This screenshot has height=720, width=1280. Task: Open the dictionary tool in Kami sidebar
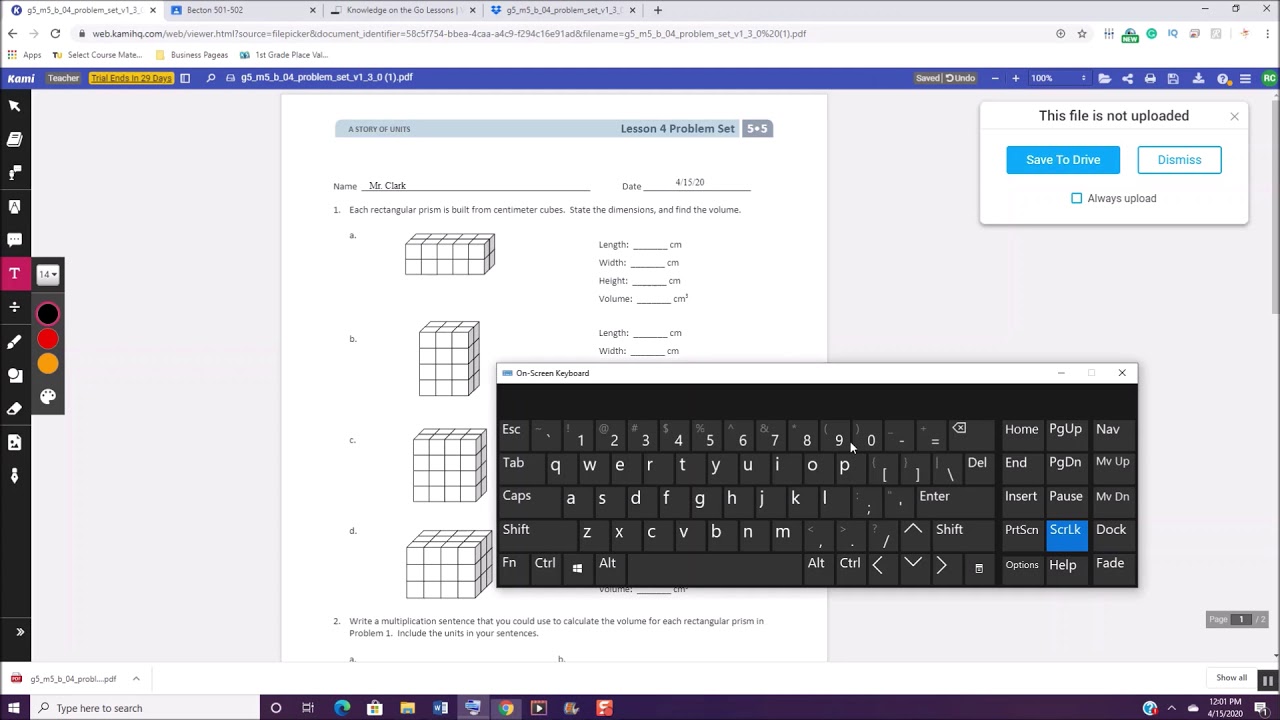15,139
